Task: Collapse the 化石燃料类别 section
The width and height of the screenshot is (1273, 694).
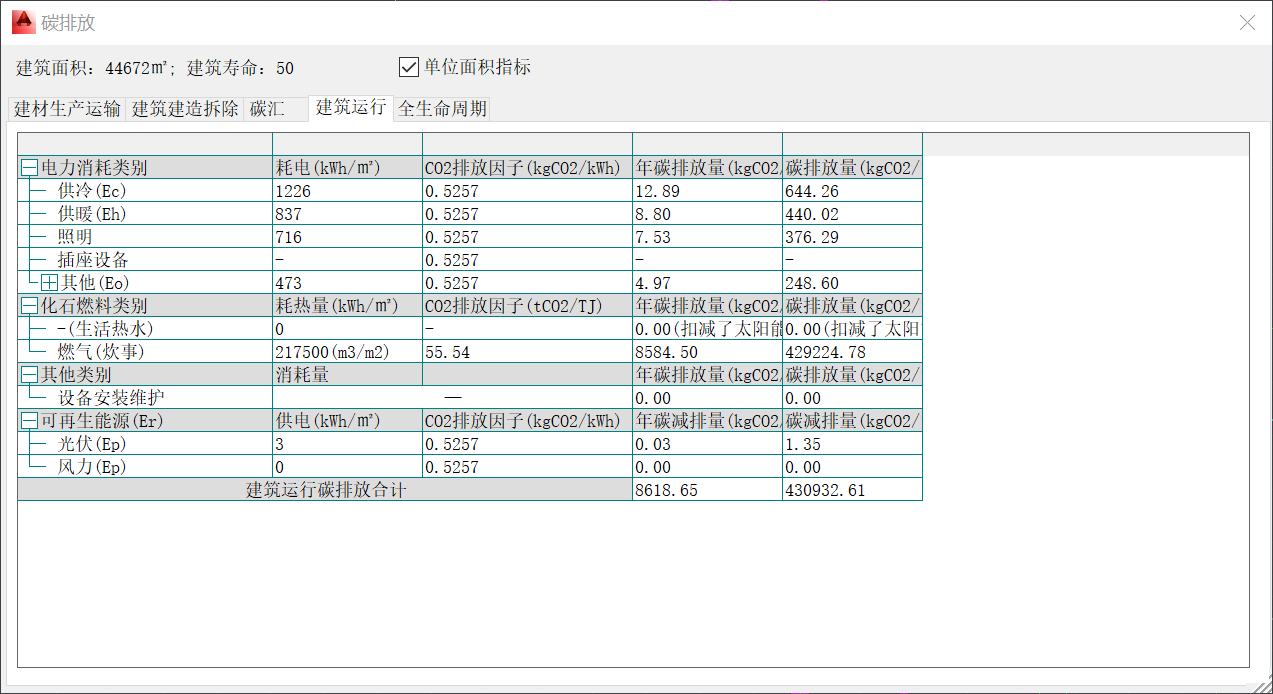Action: coord(30,306)
